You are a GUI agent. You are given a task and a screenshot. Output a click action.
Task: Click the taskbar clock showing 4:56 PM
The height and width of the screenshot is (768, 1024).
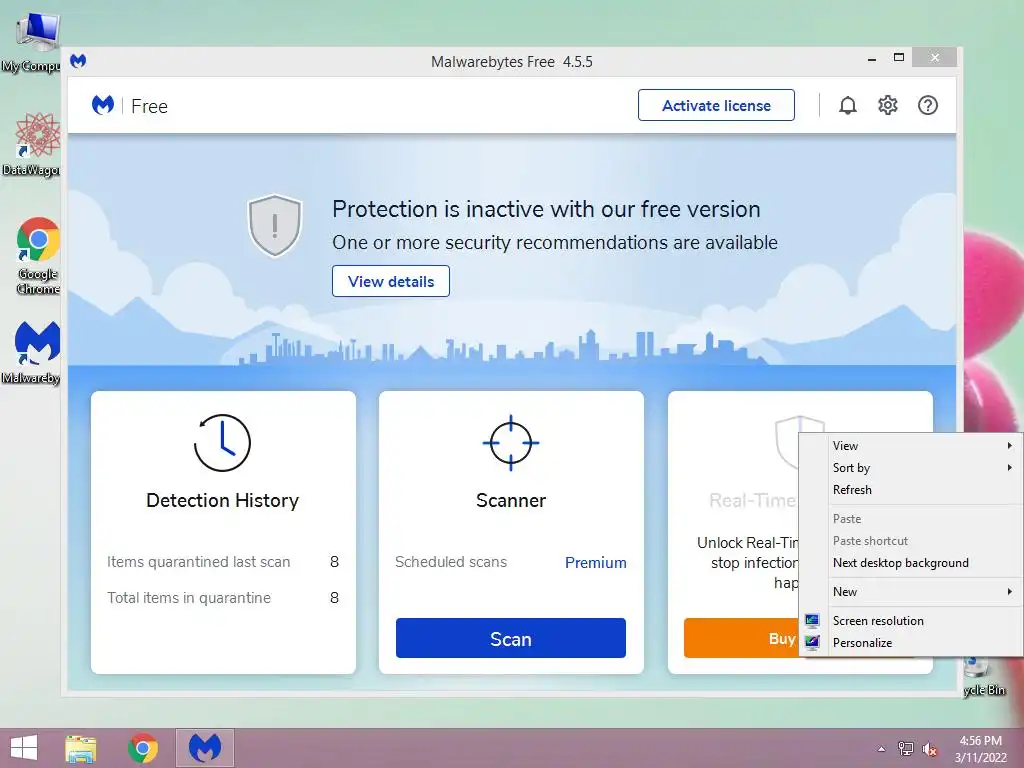[980, 749]
